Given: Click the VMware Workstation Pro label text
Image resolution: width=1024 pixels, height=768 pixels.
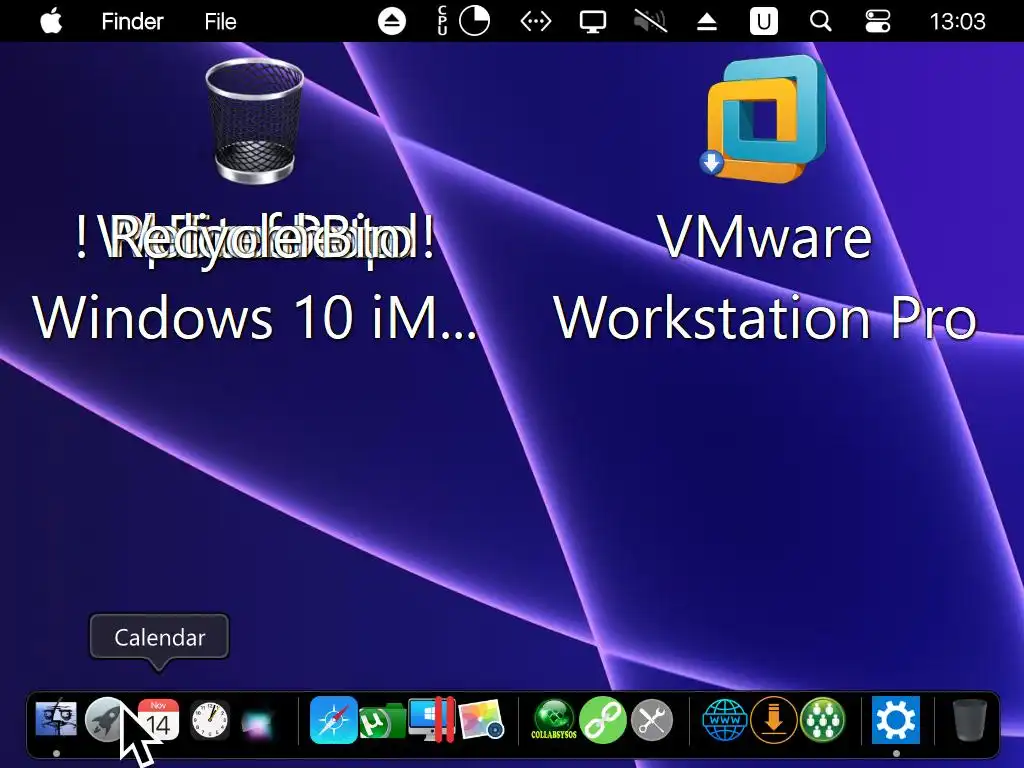Looking at the screenshot, I should click(765, 278).
